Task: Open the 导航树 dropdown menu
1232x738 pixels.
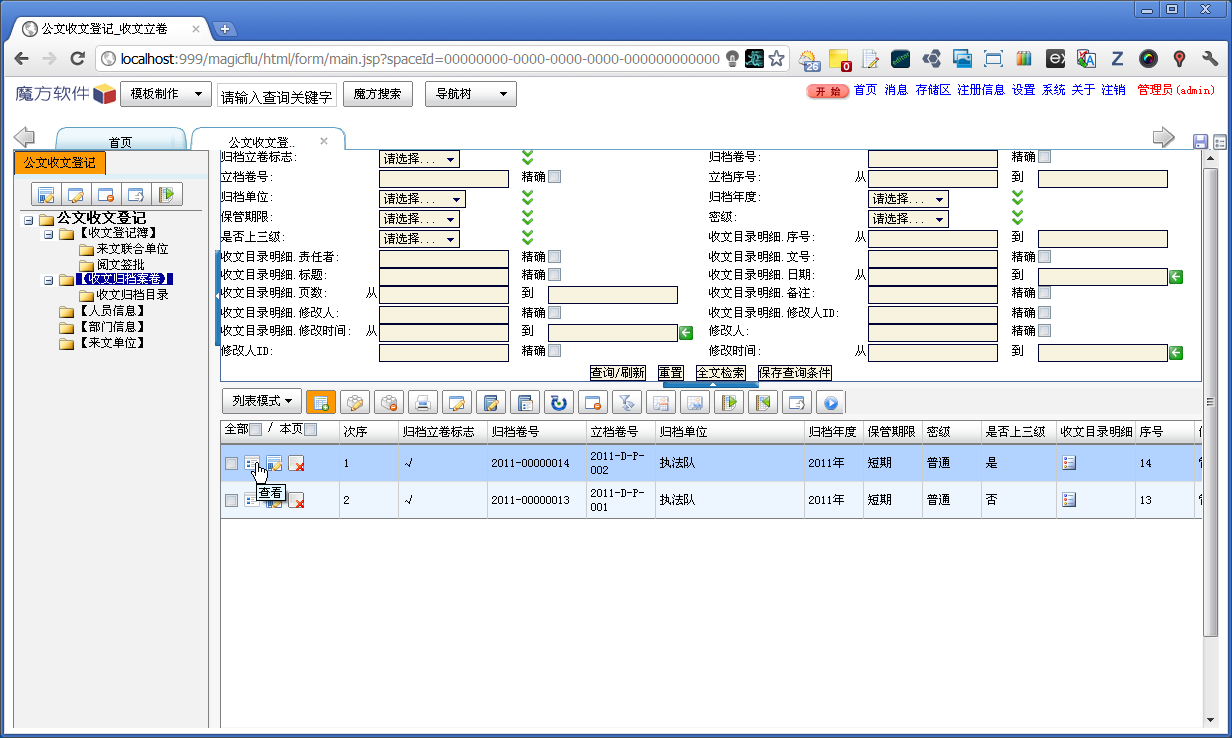Action: [471, 94]
